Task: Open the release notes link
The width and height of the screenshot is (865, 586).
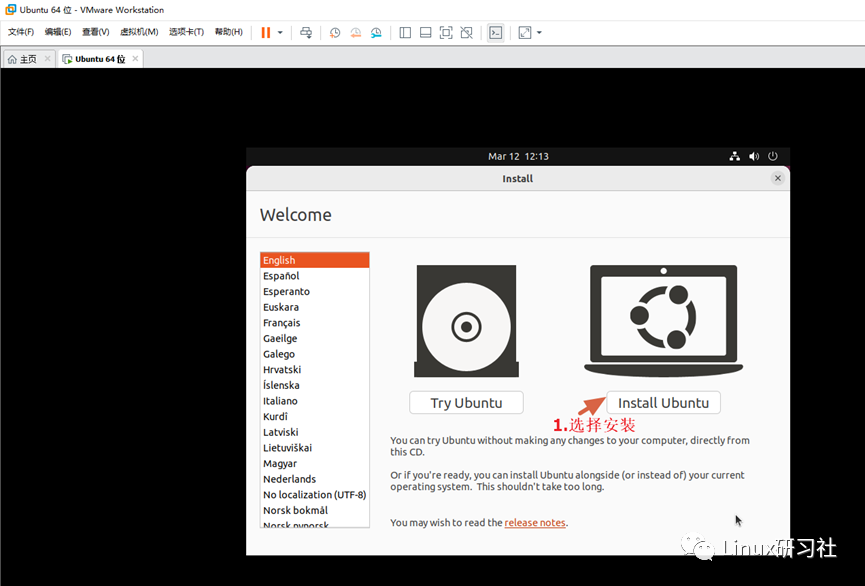Action: point(535,523)
